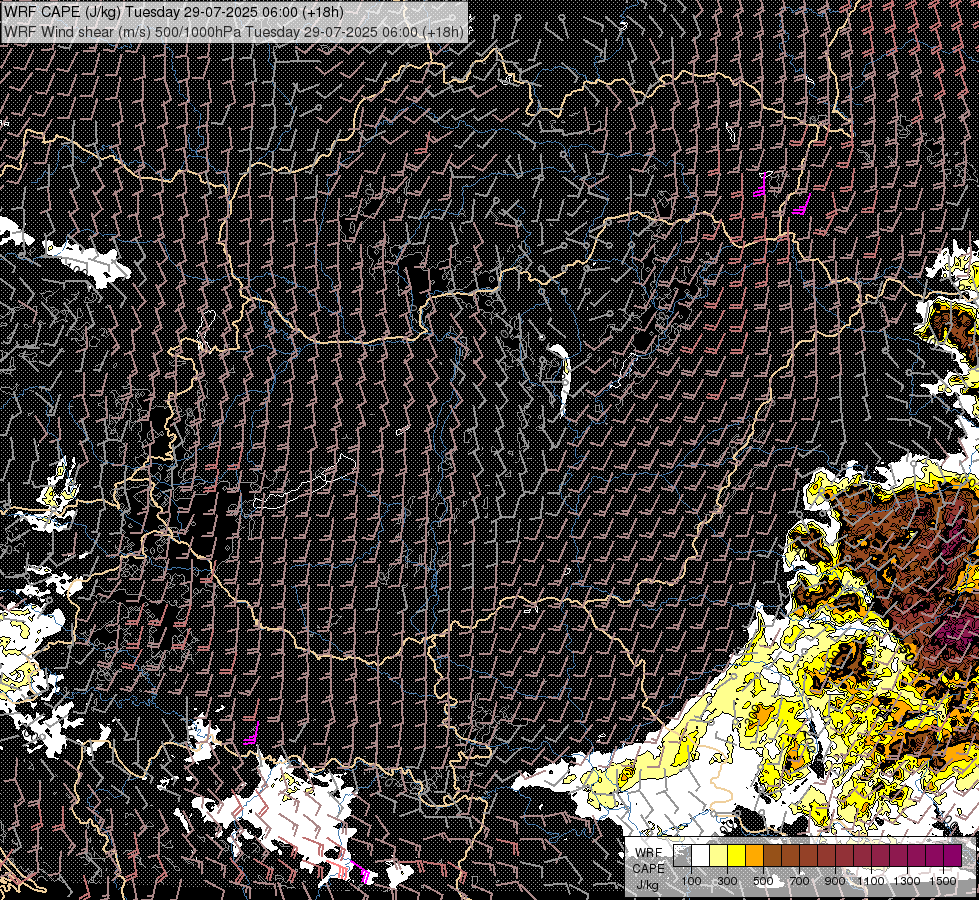Click the orange swatch in the CAPE legend
Viewport: 979px width, 900px height.
(754, 855)
